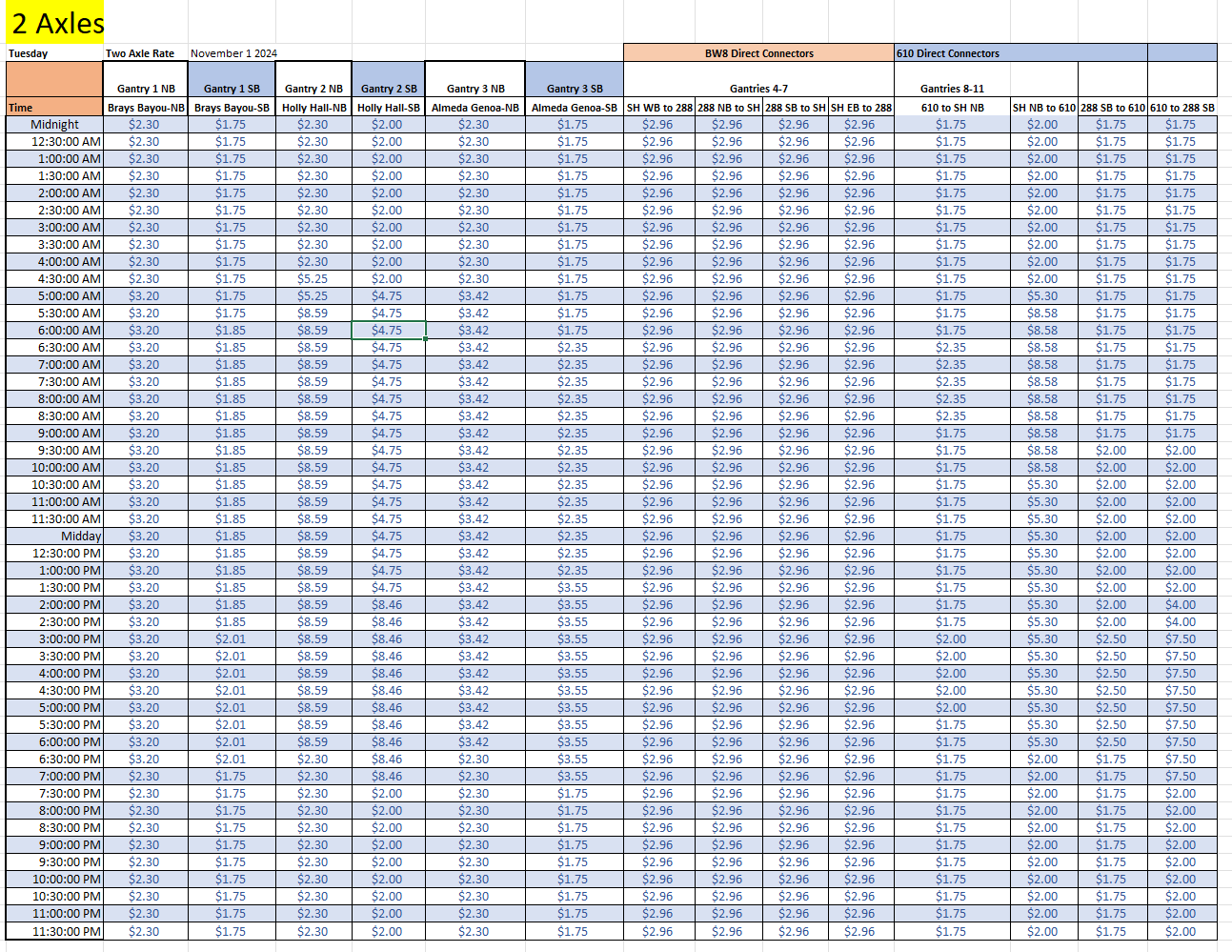Screen dimensions: 1232x952
Task: Click the "Holly Hall-NB" column header
Action: coord(313,108)
